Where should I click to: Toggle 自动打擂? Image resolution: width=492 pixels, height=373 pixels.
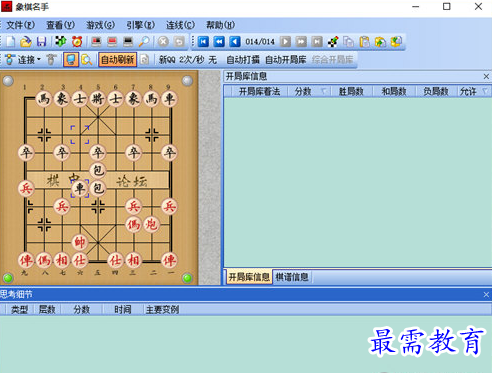coord(243,60)
